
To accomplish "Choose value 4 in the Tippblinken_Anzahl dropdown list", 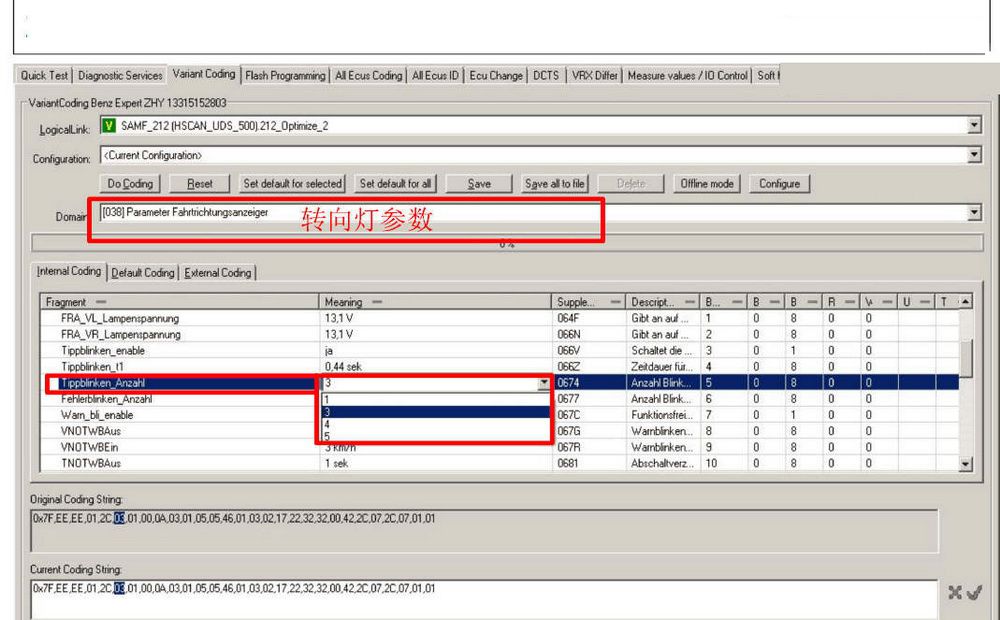I will (x=327, y=424).
